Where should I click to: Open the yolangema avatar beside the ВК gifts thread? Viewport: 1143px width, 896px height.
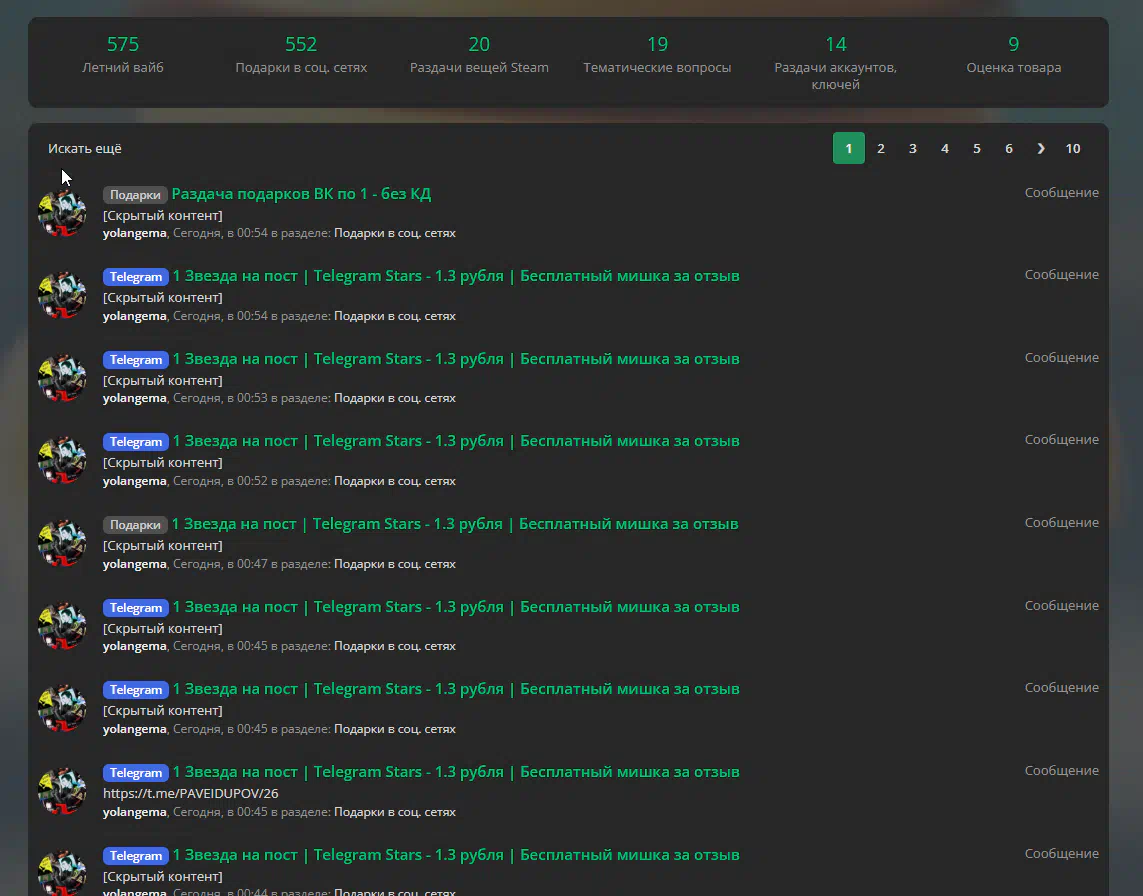point(62,213)
